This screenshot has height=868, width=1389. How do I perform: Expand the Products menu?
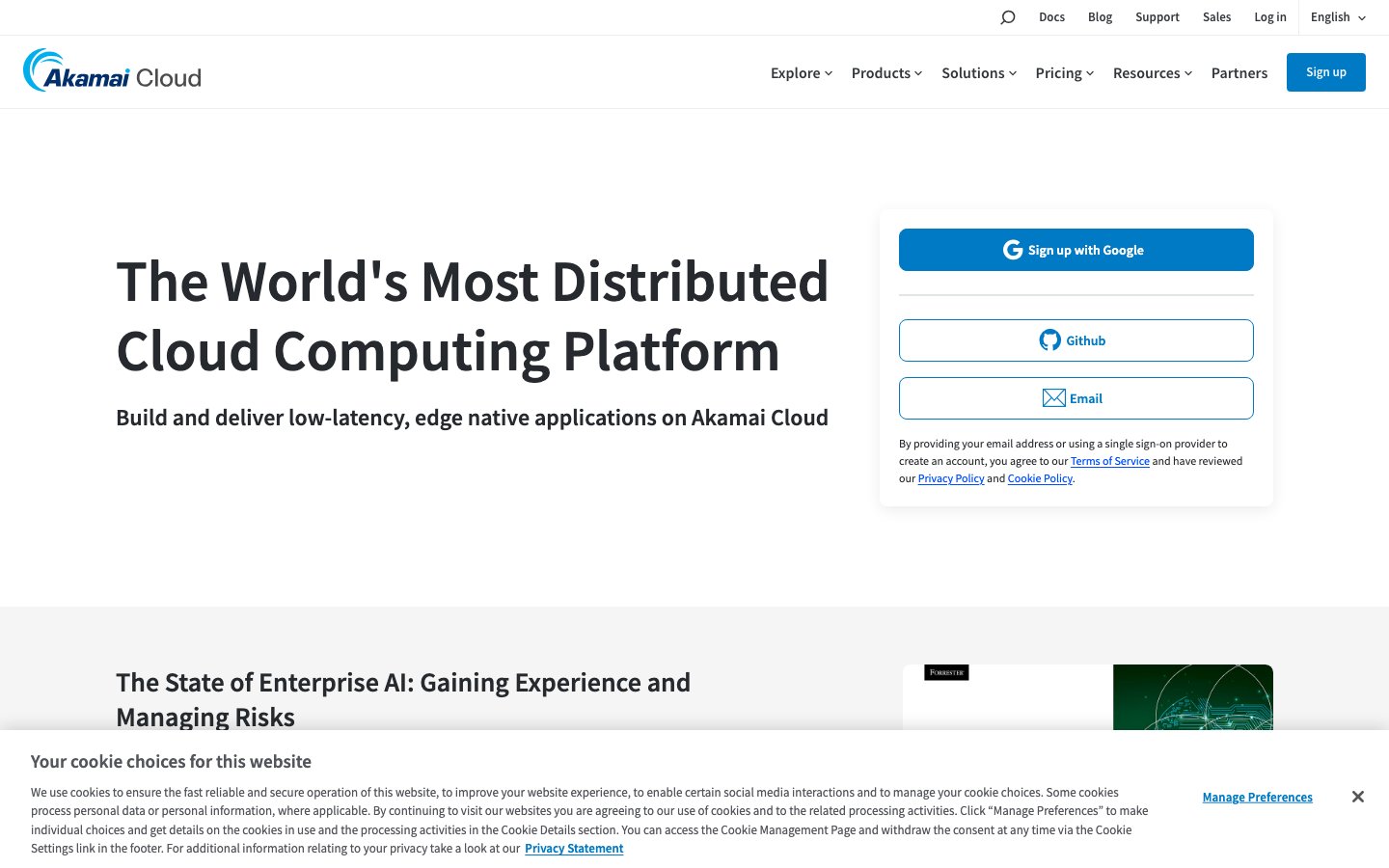[886, 73]
